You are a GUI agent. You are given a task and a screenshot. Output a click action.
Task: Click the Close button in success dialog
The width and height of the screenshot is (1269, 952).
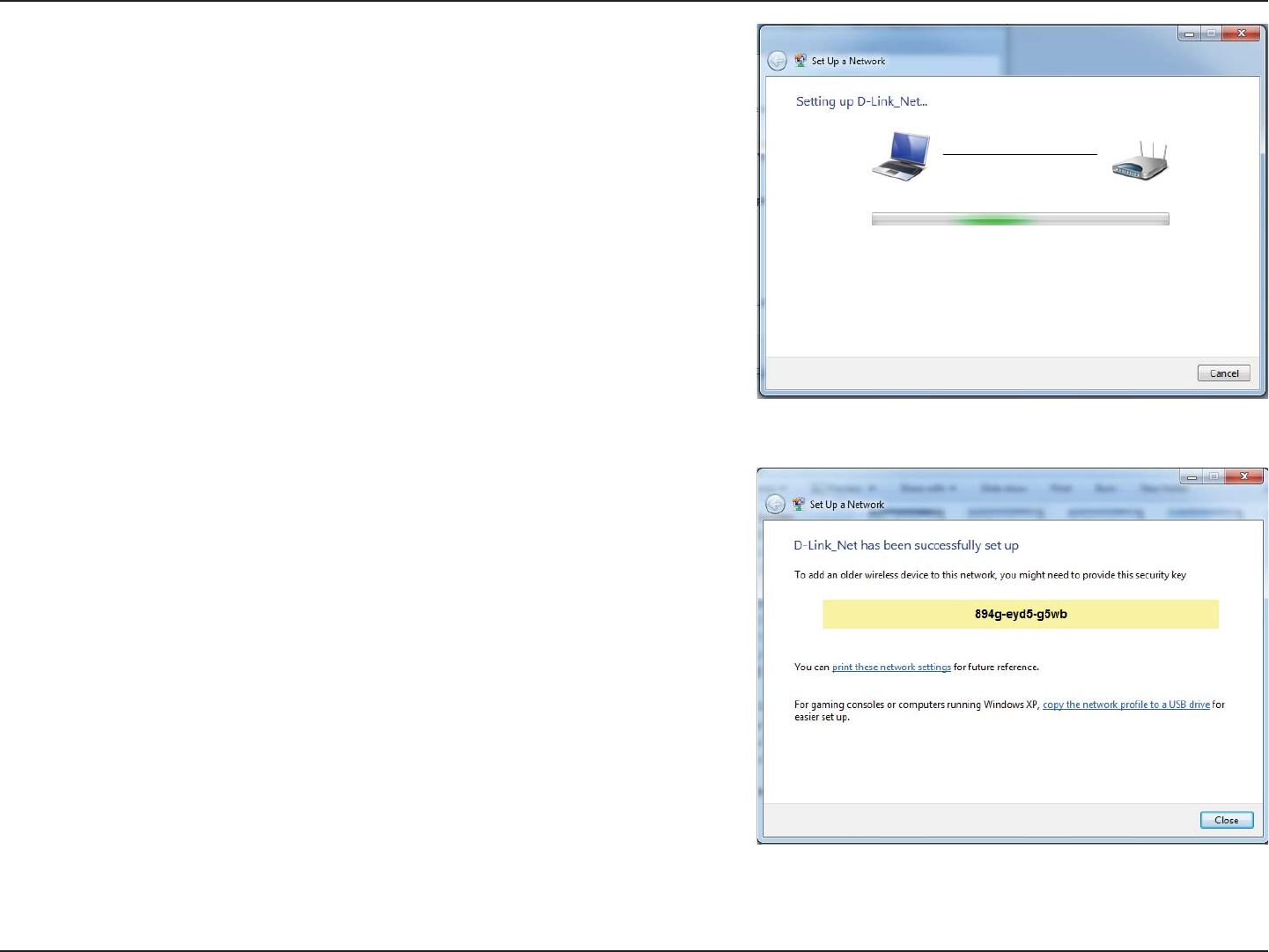(1226, 820)
